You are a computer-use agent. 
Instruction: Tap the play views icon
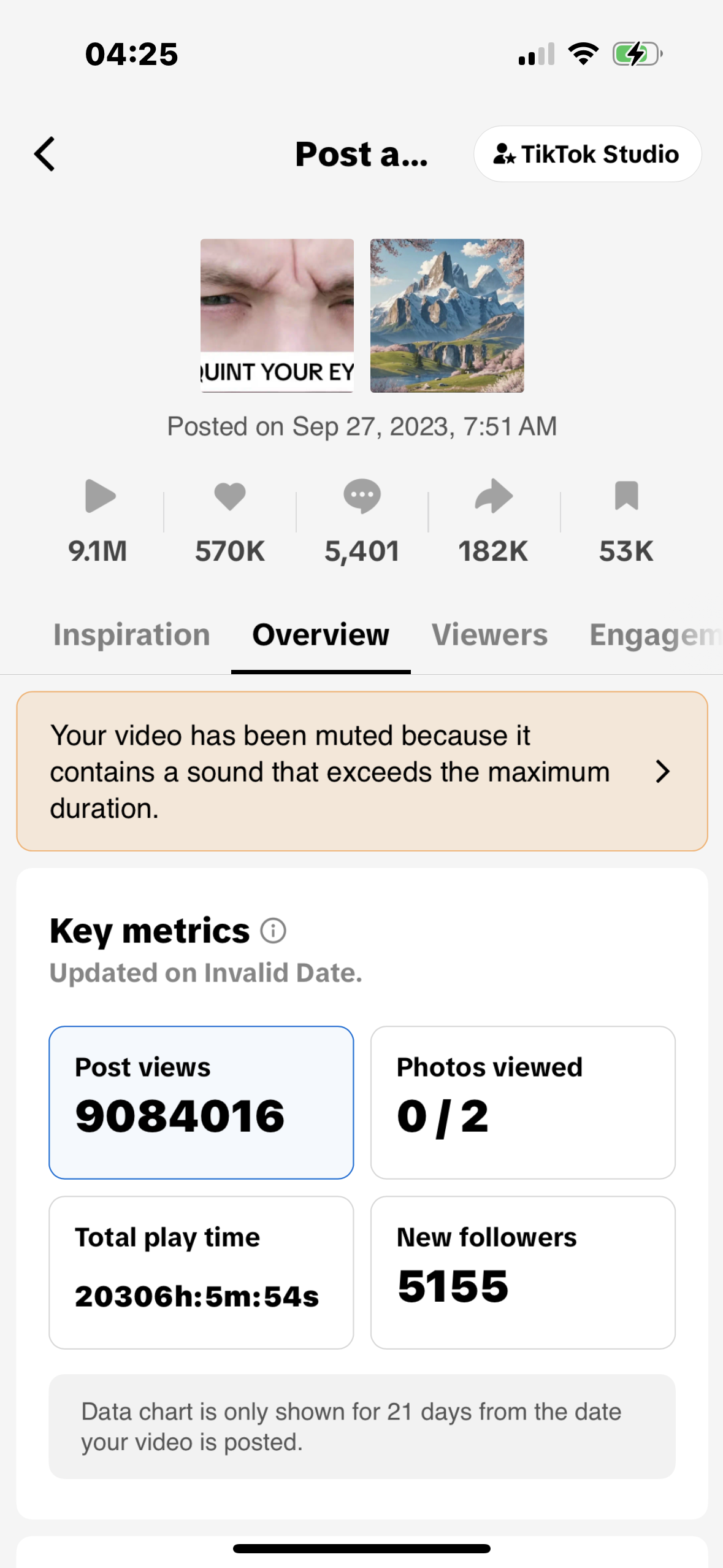click(99, 496)
